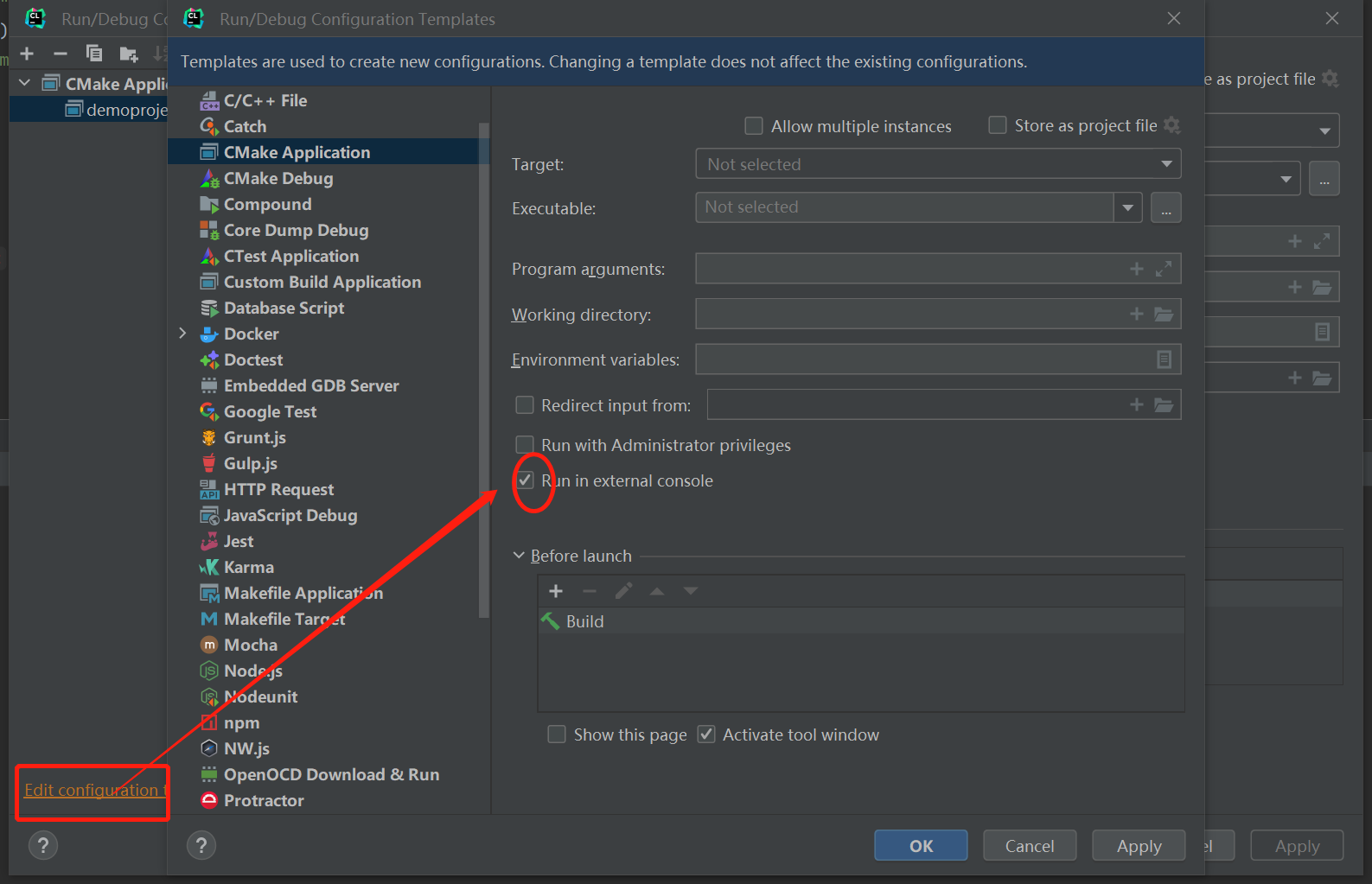Click the help question mark in Templates dialog

coord(201,845)
